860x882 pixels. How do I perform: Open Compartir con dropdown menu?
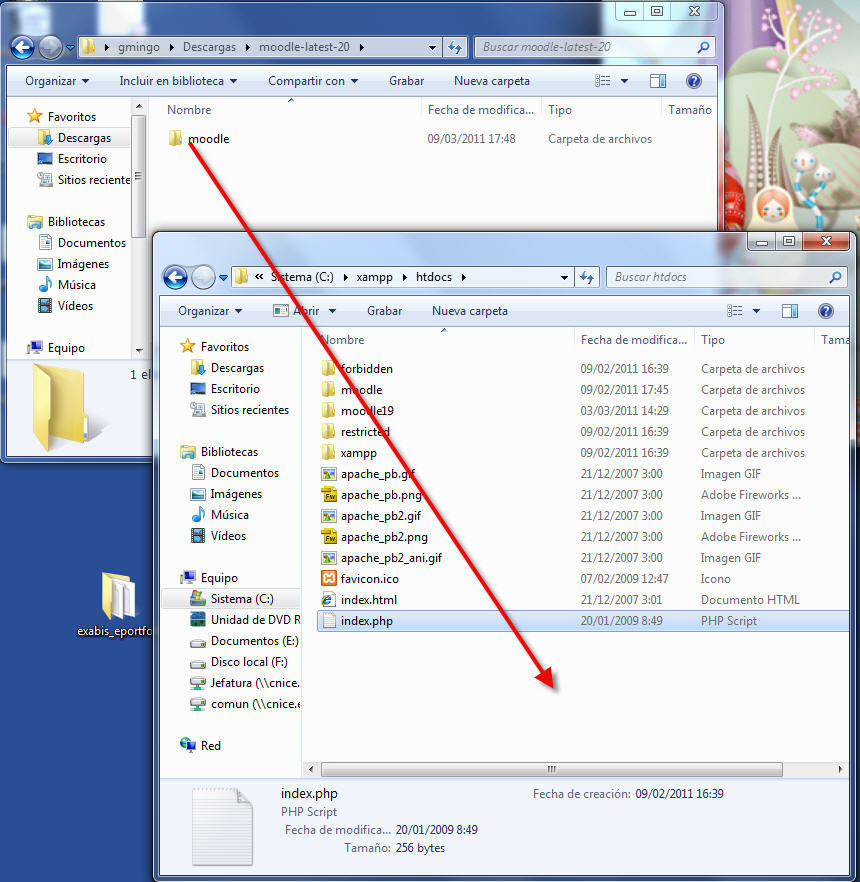pos(313,81)
